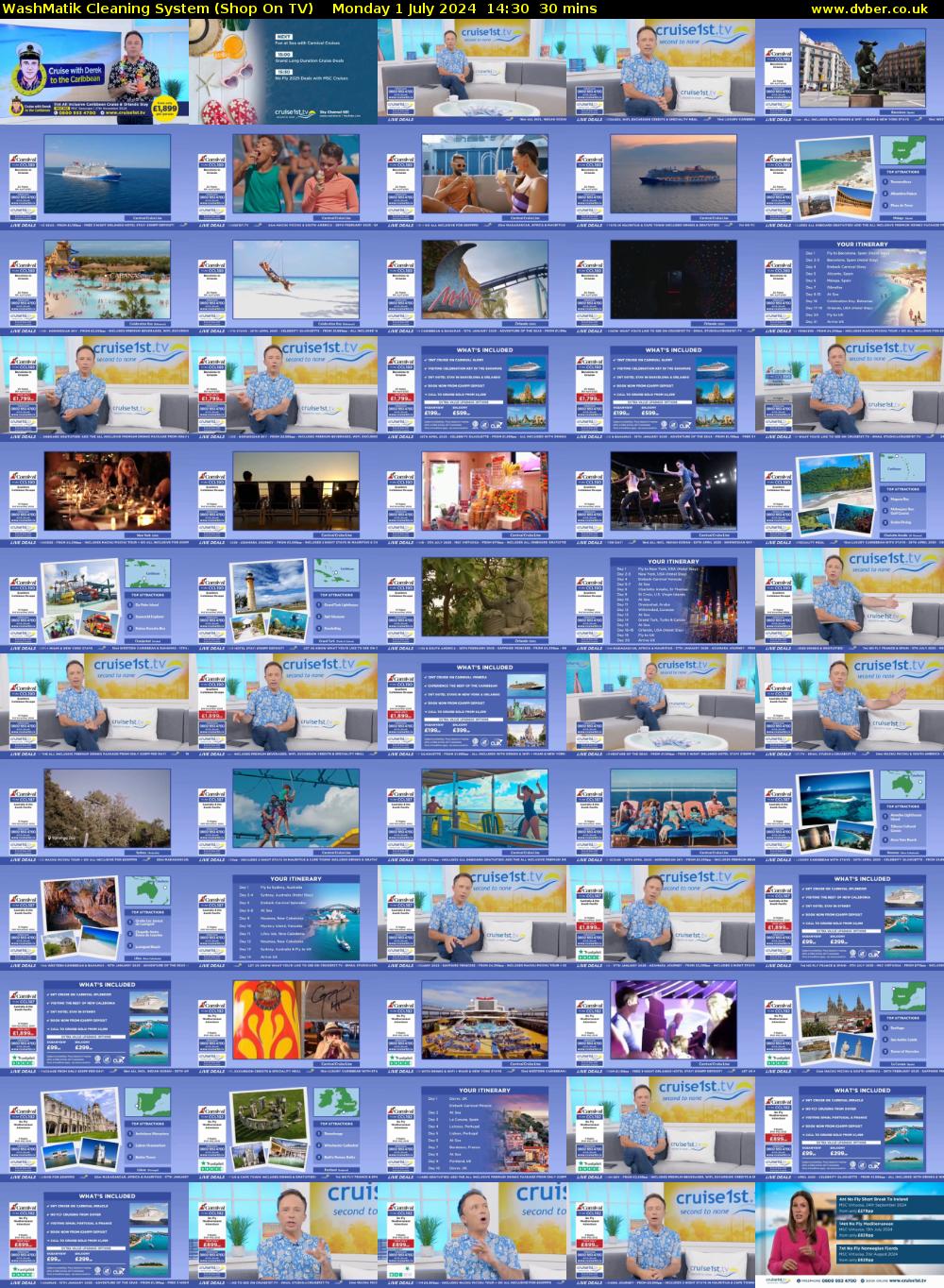Viewport: 944px width, 1288px height.
Task: Open the shark rollercoaster thumbnail
Action: (472, 283)
